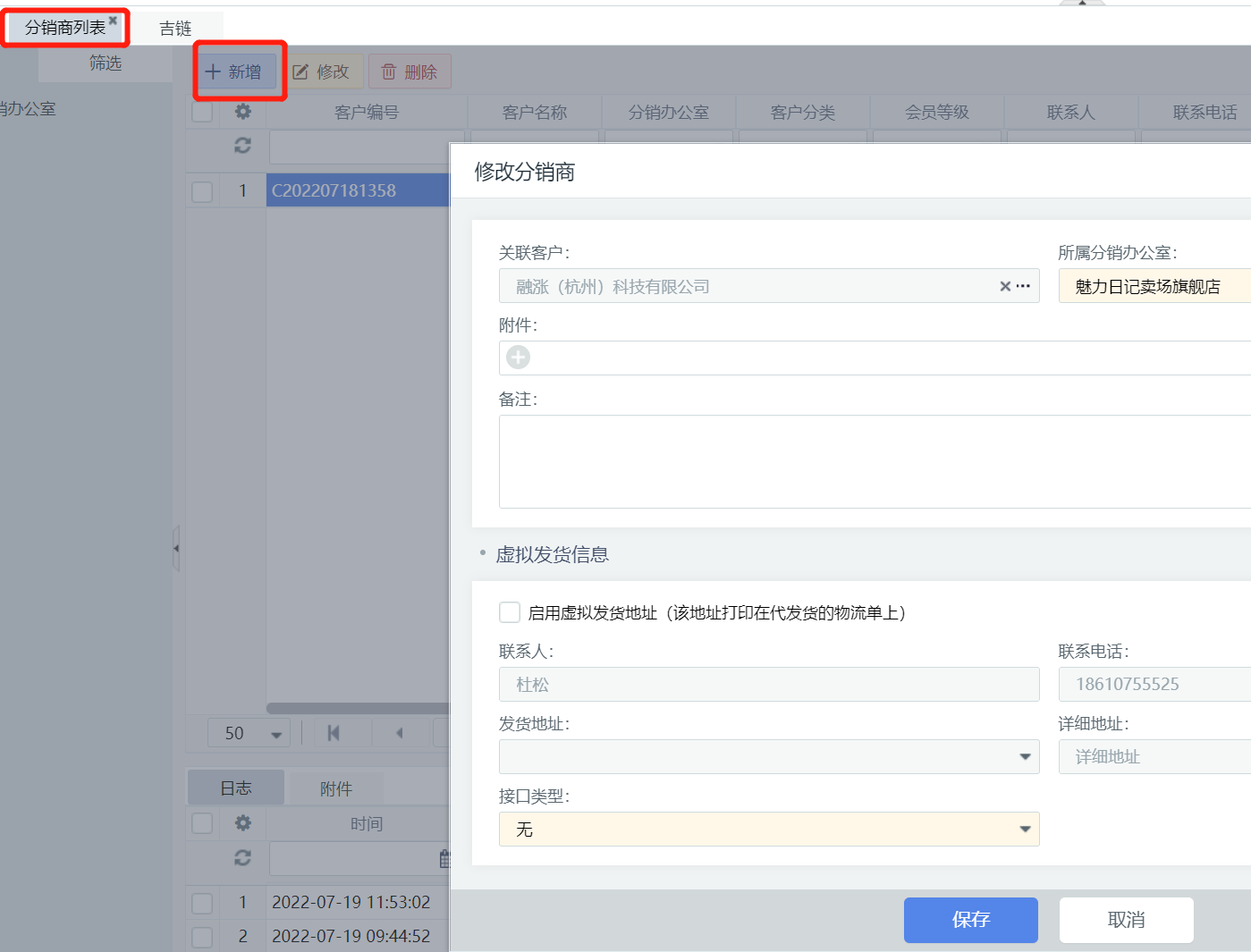Sort by 分销办公室 column header
1251x952 pixels.
pos(669,113)
